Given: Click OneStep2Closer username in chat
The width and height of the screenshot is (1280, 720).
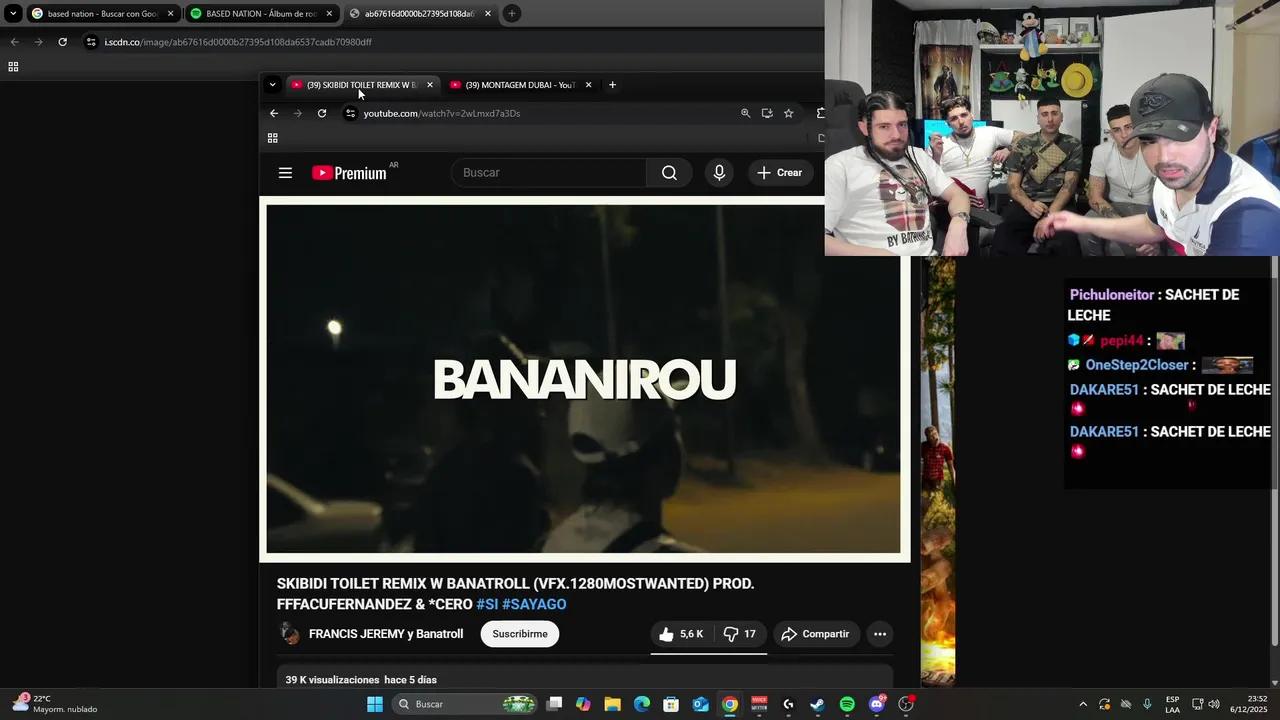Looking at the screenshot, I should (x=1137, y=365).
